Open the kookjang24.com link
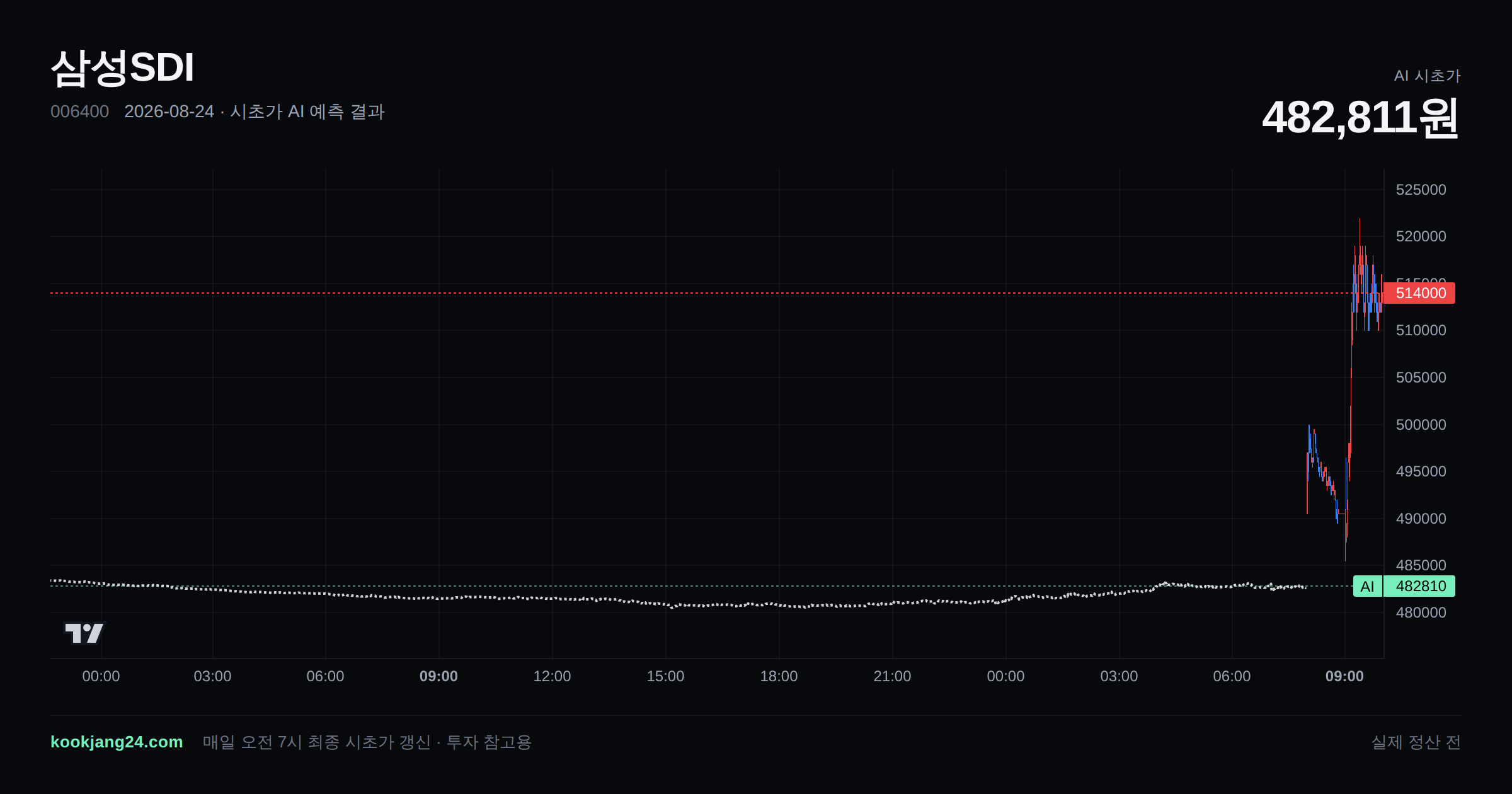The image size is (1512, 794). pyautogui.click(x=117, y=742)
